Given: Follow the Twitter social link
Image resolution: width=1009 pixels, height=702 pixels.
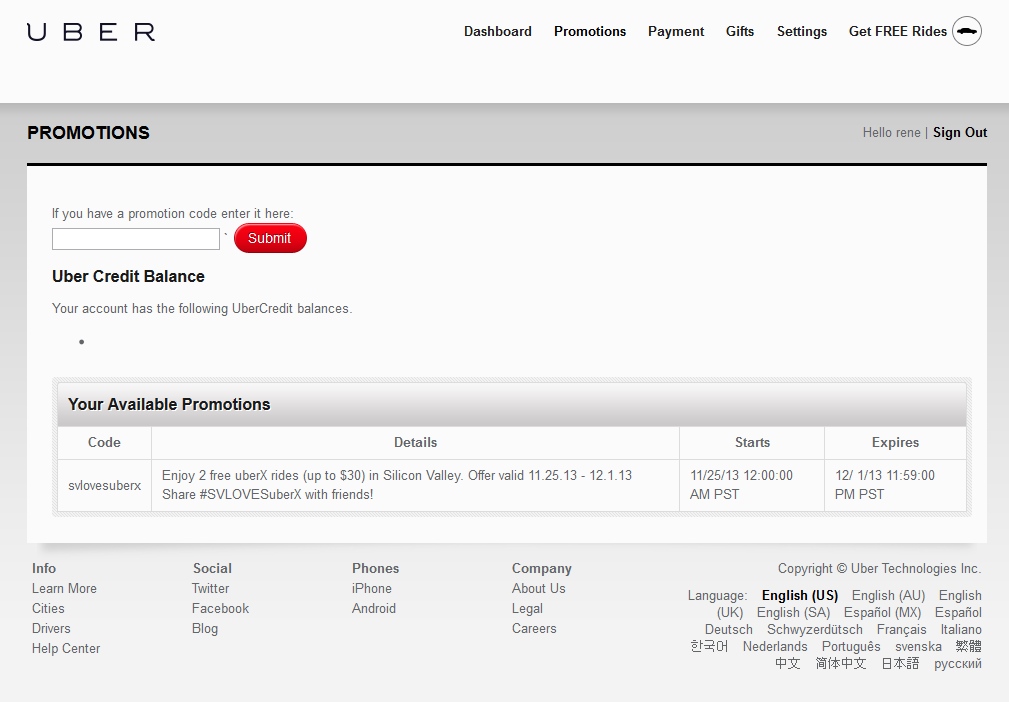Looking at the screenshot, I should (210, 588).
